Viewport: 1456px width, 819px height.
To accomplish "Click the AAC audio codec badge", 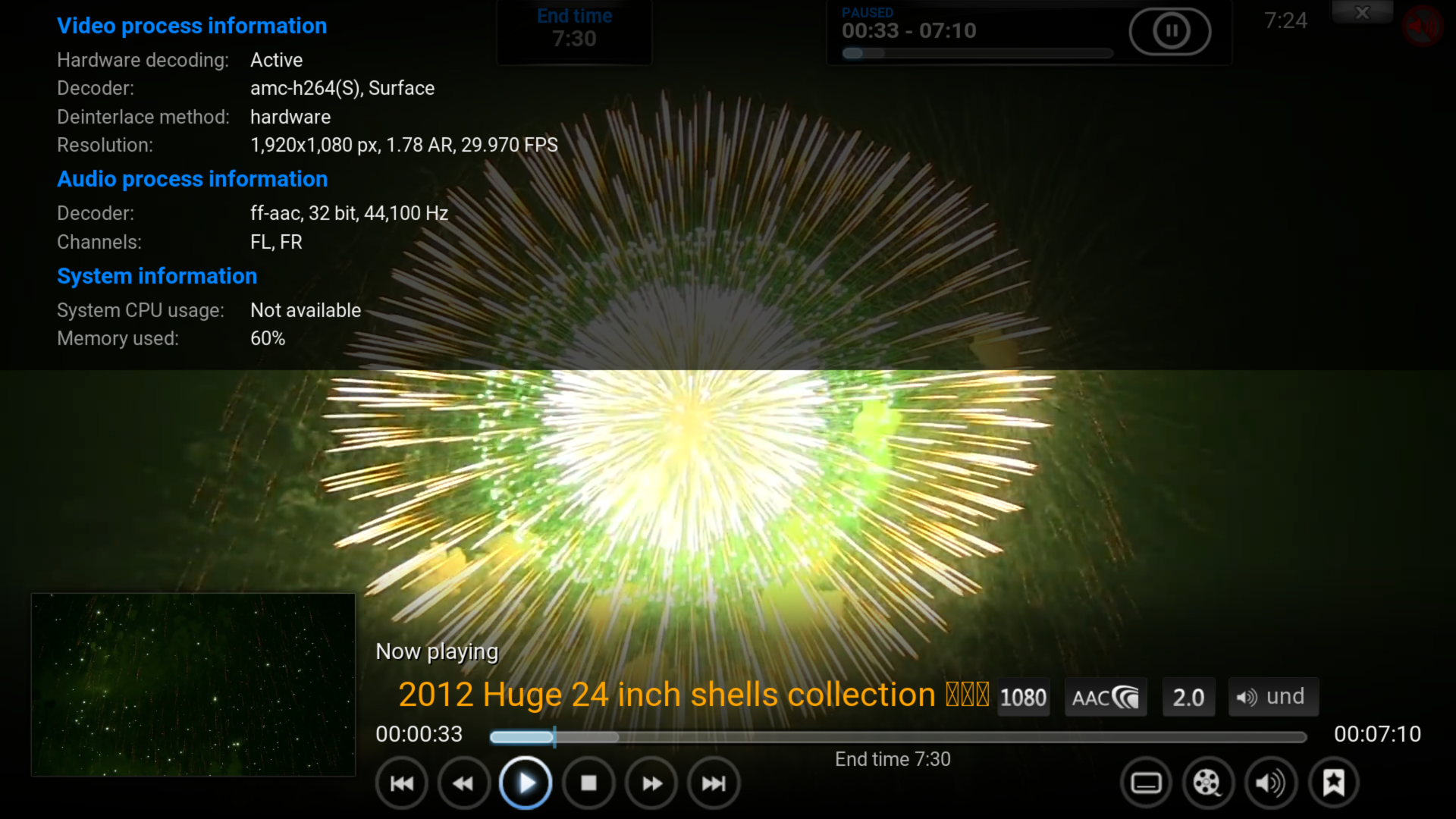I will [x=1106, y=697].
